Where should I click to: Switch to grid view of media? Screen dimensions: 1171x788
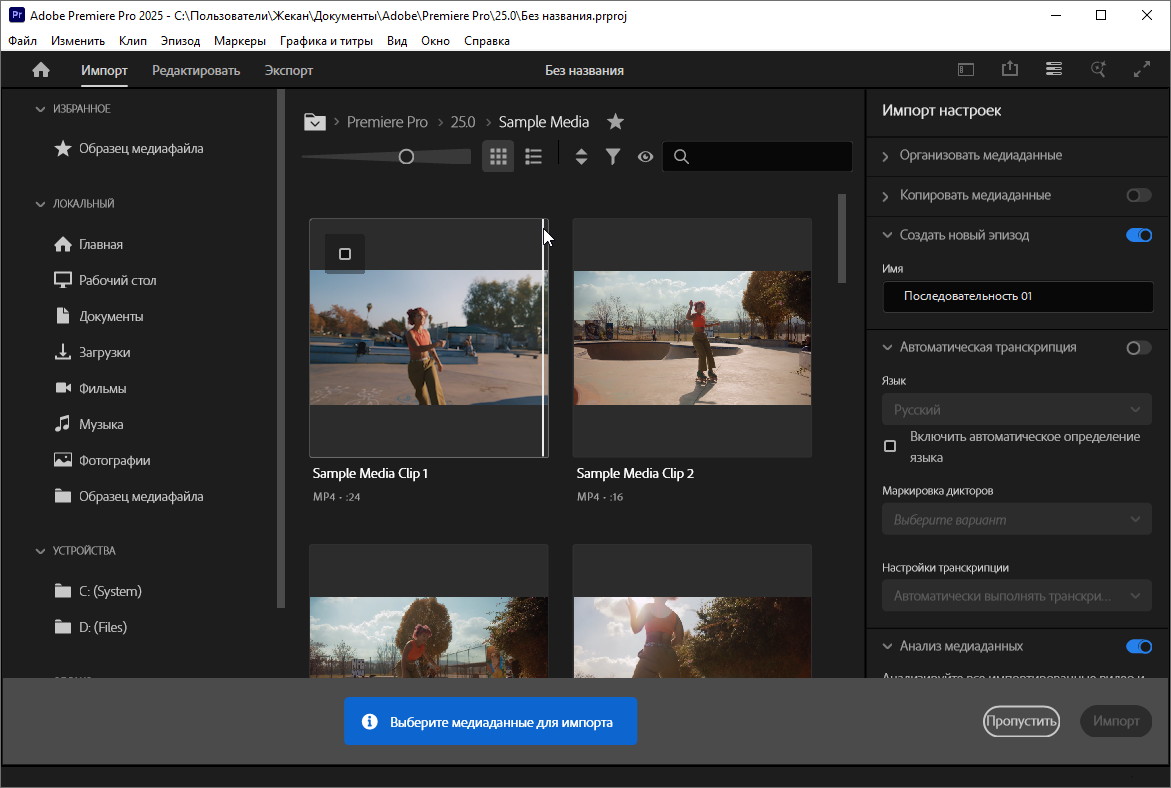498,156
